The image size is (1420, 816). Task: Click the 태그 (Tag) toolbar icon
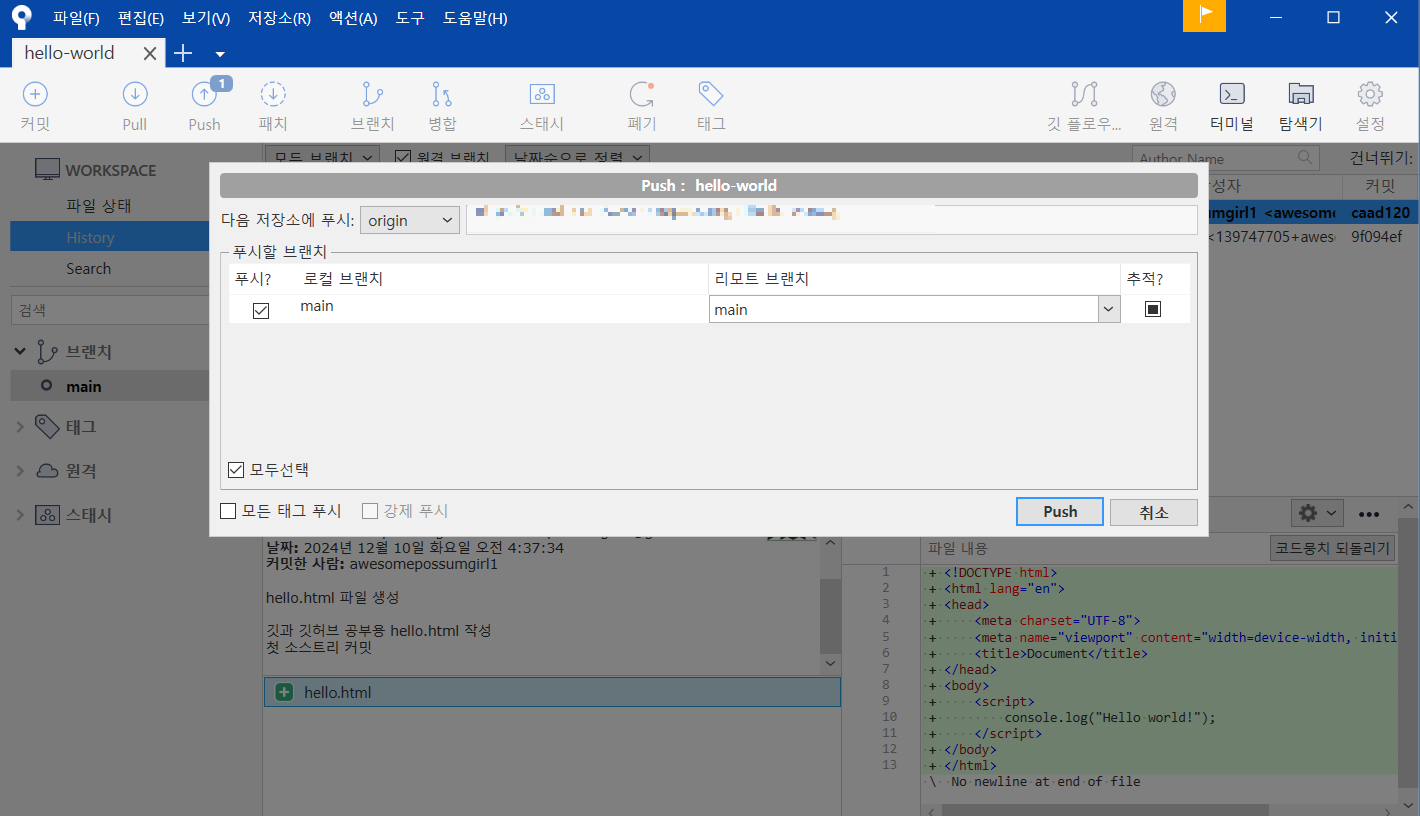click(x=711, y=95)
